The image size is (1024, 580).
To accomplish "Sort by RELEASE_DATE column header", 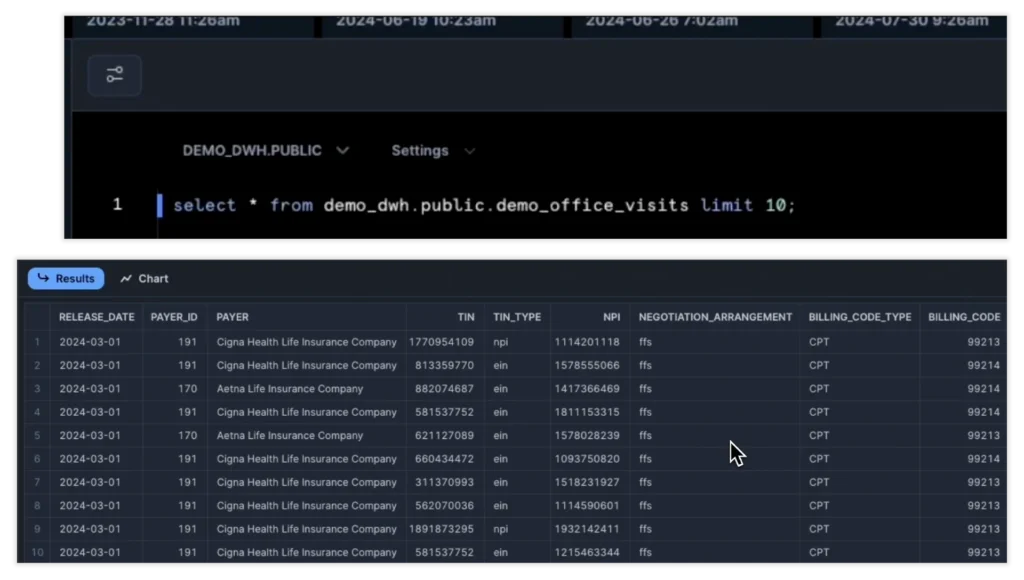I will (96, 317).
